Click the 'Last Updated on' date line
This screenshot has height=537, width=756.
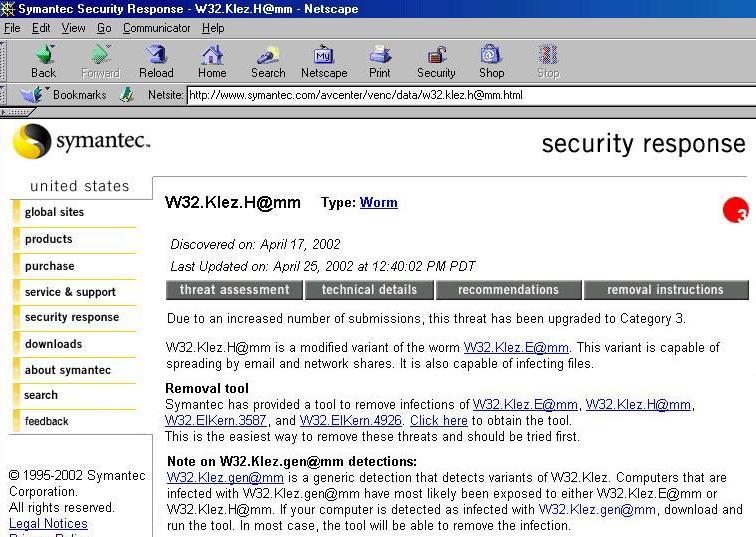coord(323,266)
